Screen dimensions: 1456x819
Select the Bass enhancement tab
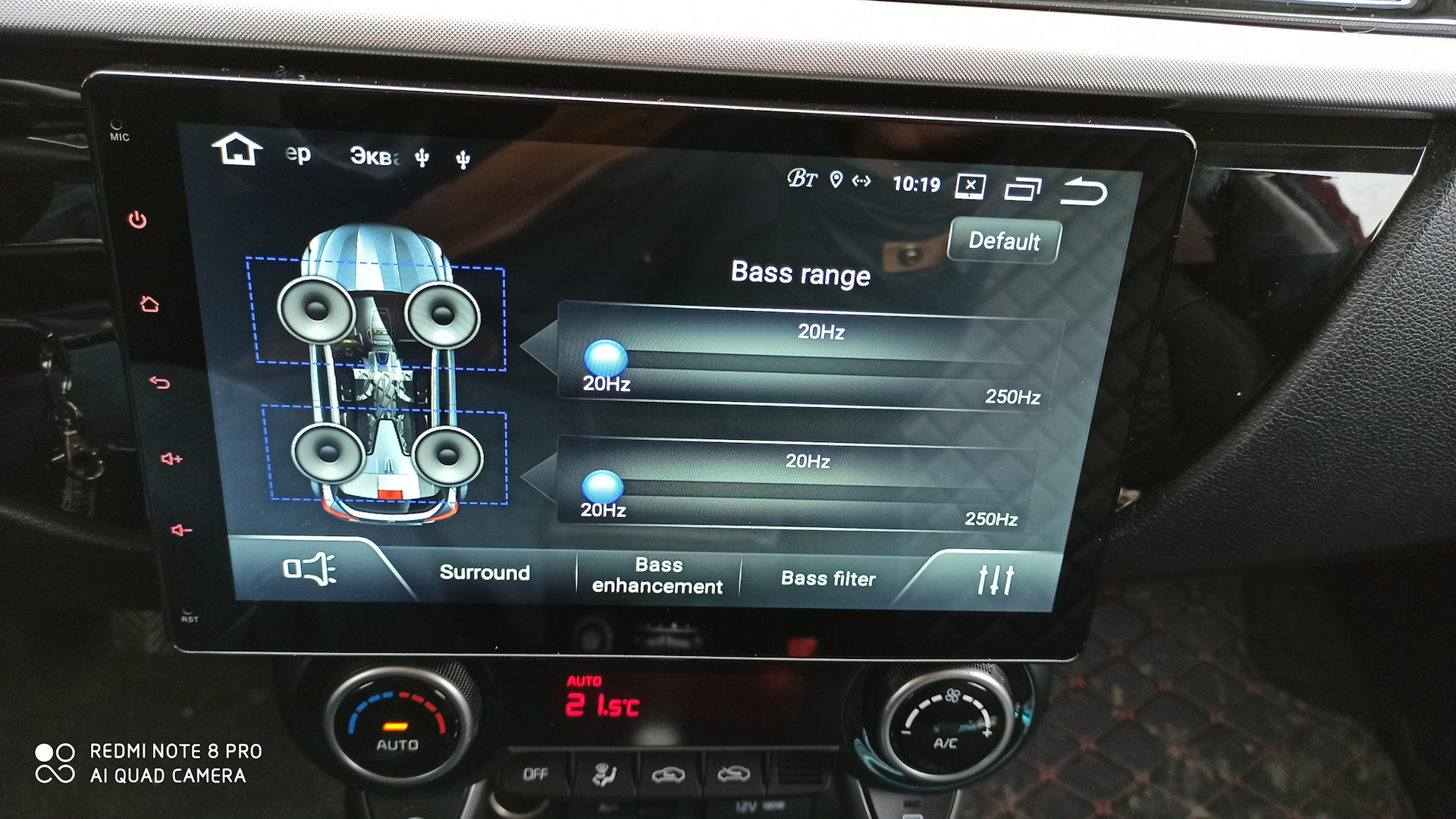click(x=647, y=576)
